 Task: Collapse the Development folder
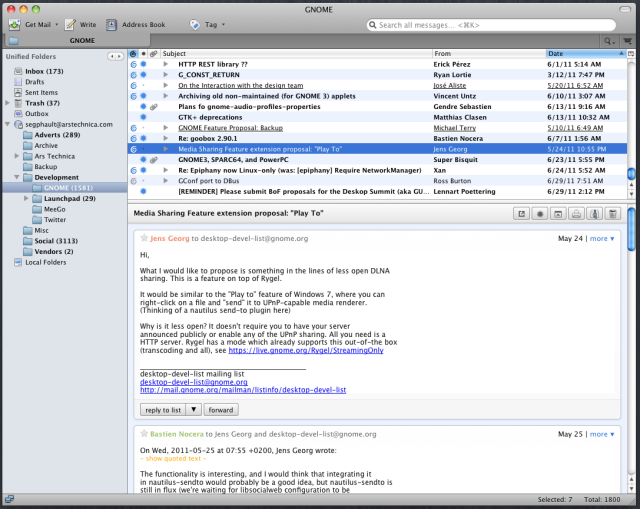click(x=17, y=177)
